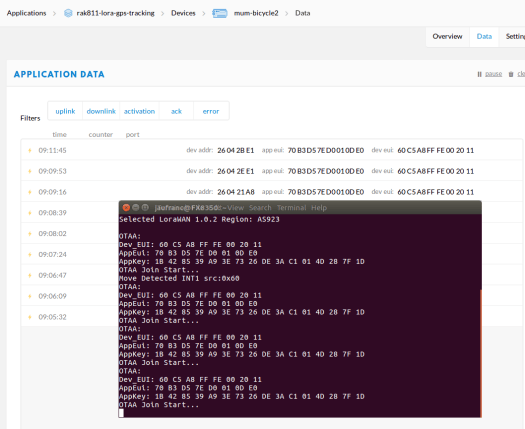Screen dimensions: 525x429
Task: Click lightning icon on 09:07:24 row
Action: pyautogui.click(x=30, y=255)
